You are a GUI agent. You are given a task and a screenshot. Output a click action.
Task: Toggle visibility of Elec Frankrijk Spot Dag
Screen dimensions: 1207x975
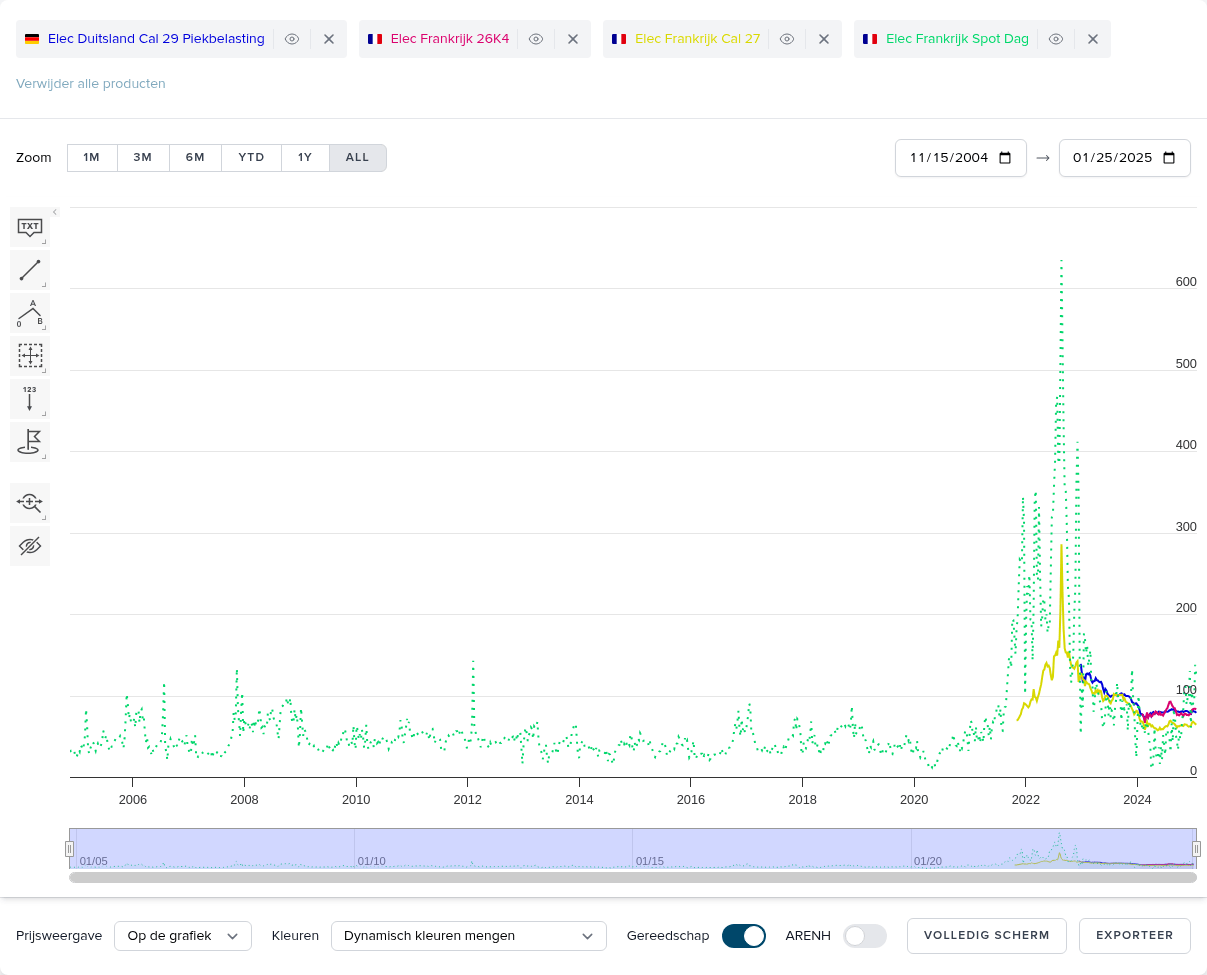pyautogui.click(x=1056, y=39)
